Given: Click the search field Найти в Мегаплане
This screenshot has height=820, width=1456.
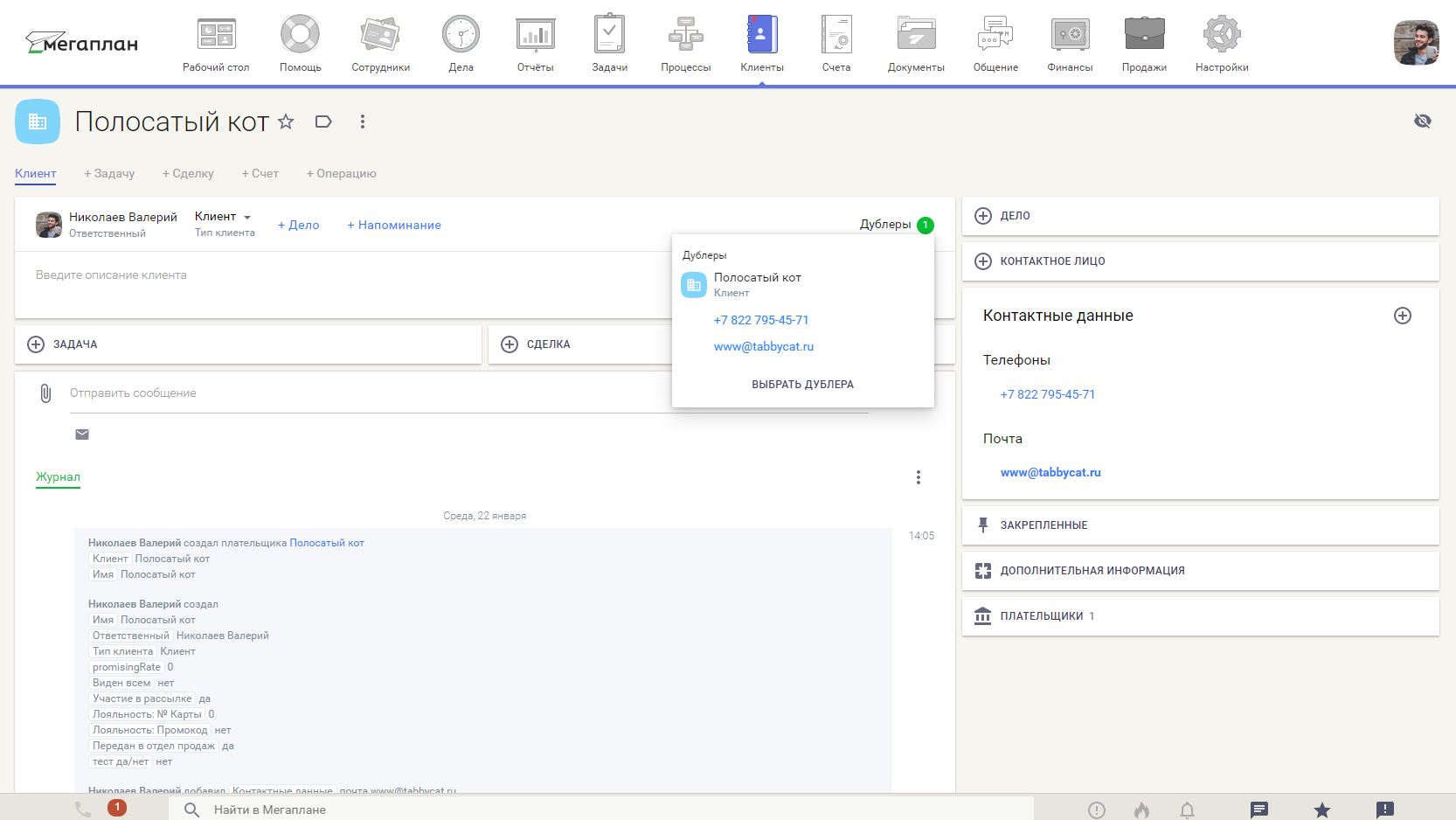Looking at the screenshot, I should (601, 810).
